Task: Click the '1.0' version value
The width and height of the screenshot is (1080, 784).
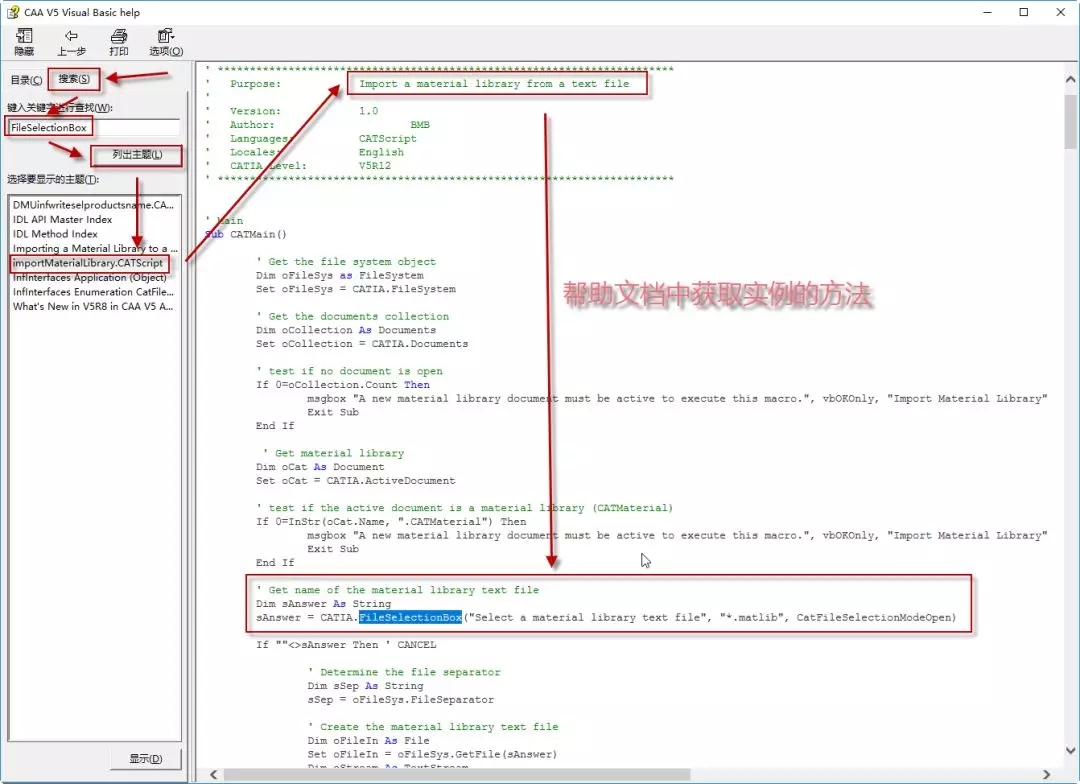Action: click(368, 111)
